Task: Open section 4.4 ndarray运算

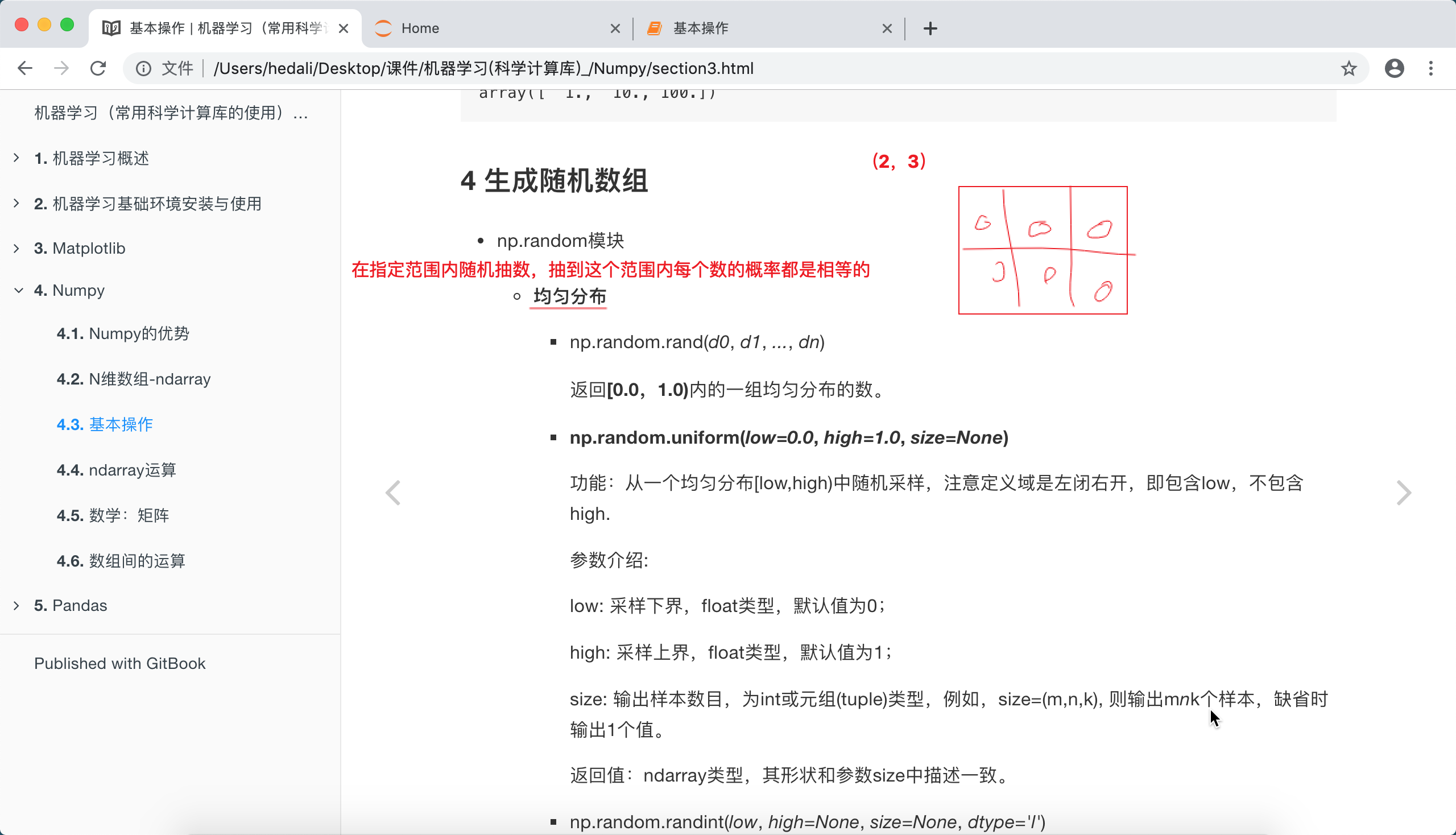Action: click(x=117, y=470)
